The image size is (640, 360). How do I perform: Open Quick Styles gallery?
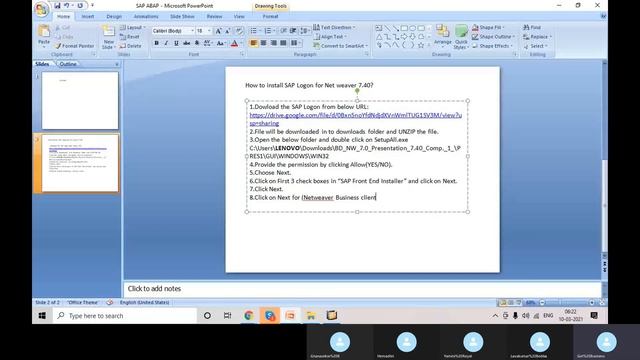(461, 37)
